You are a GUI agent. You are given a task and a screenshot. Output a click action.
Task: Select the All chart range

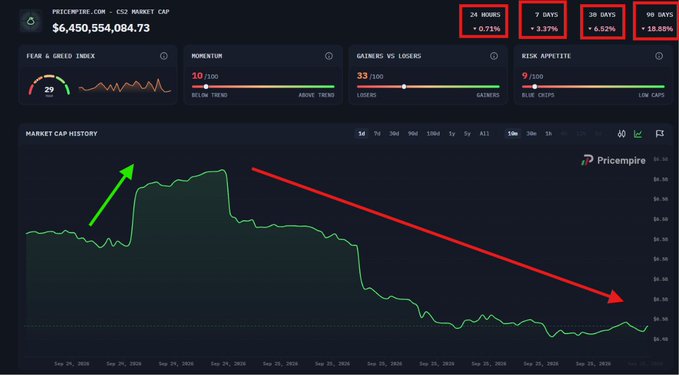(484, 134)
